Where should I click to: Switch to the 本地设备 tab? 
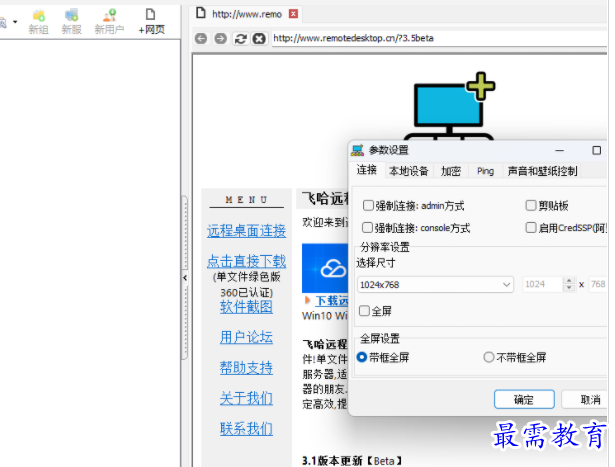tap(408, 171)
